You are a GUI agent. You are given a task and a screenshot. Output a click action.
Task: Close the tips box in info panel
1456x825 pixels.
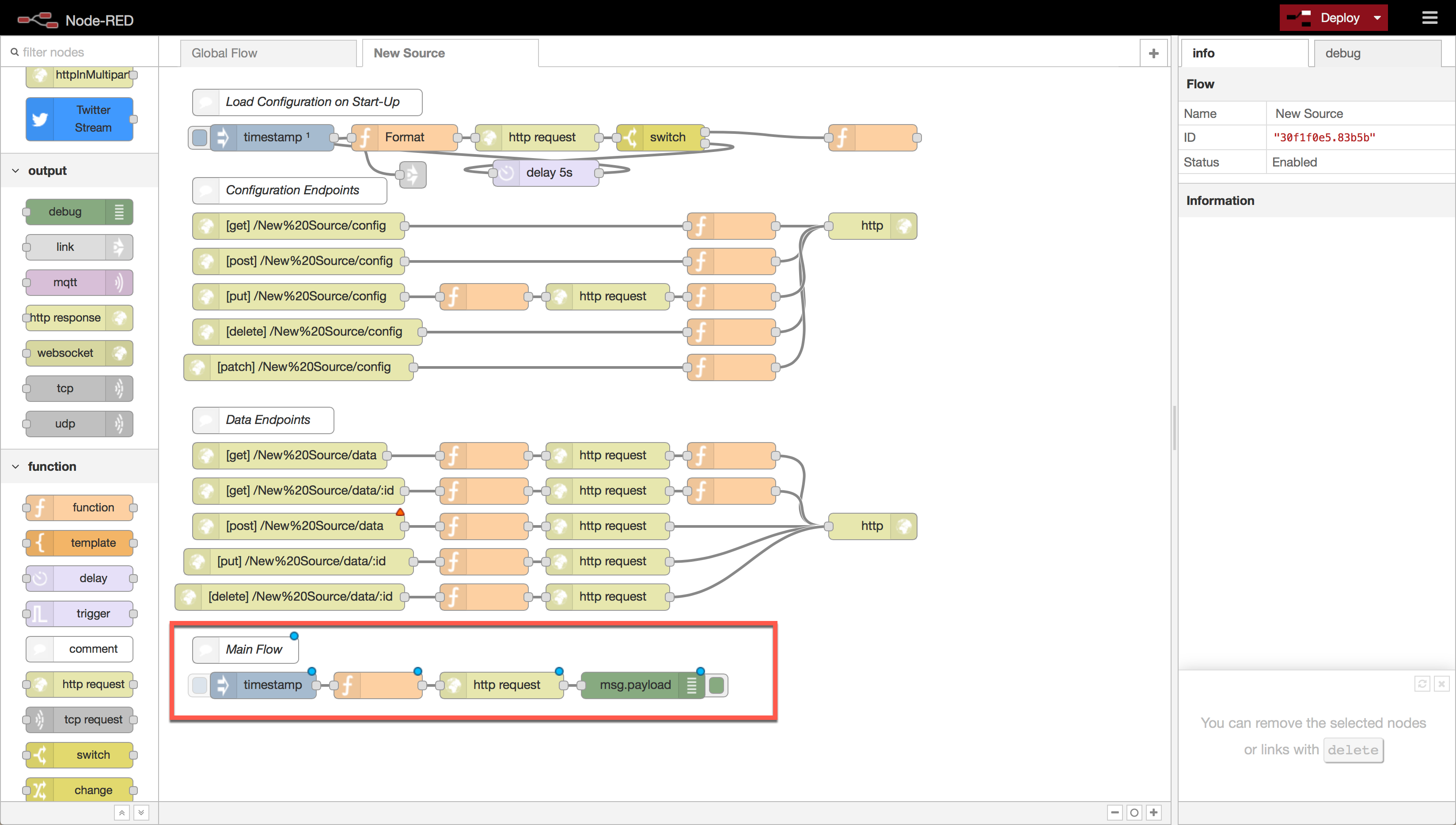pos(1442,684)
